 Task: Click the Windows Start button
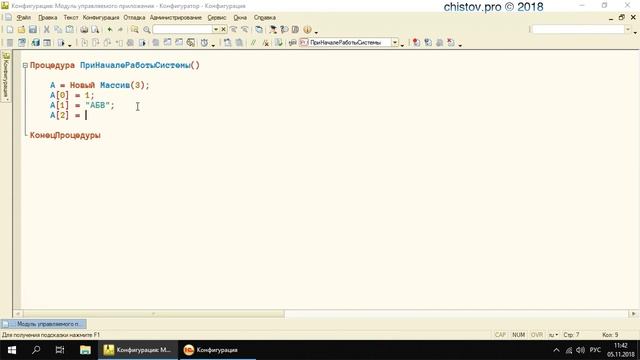pyautogui.click(x=12, y=350)
